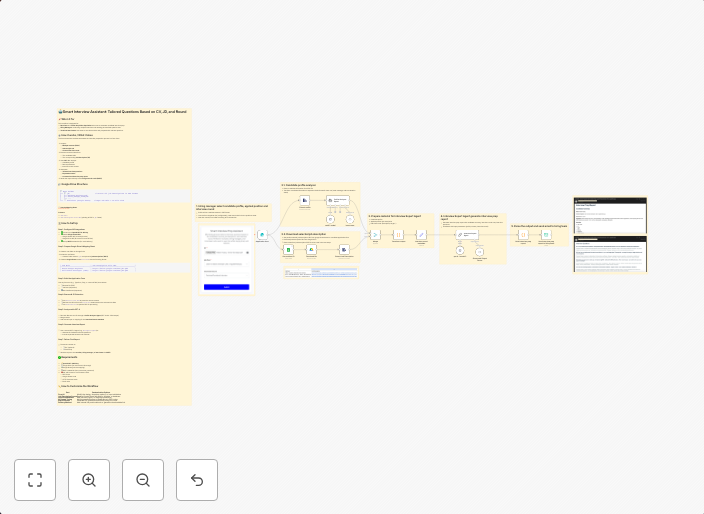Select the Merge node with the blue arrow icon
Viewport: 704px width, 514px height.
(375, 234)
